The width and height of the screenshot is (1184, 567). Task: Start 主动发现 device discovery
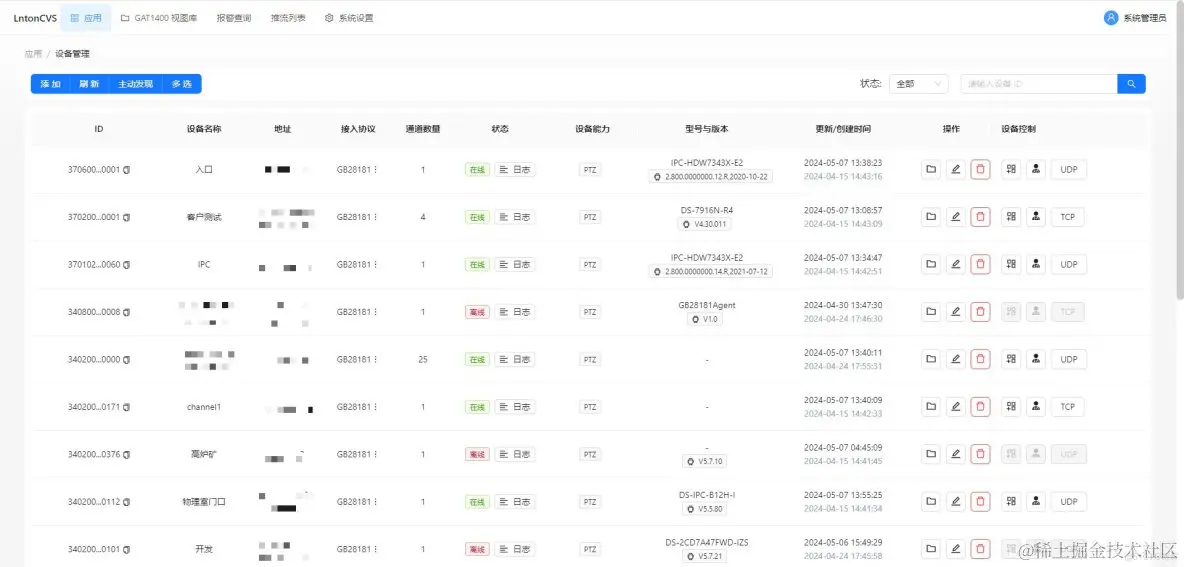(135, 84)
